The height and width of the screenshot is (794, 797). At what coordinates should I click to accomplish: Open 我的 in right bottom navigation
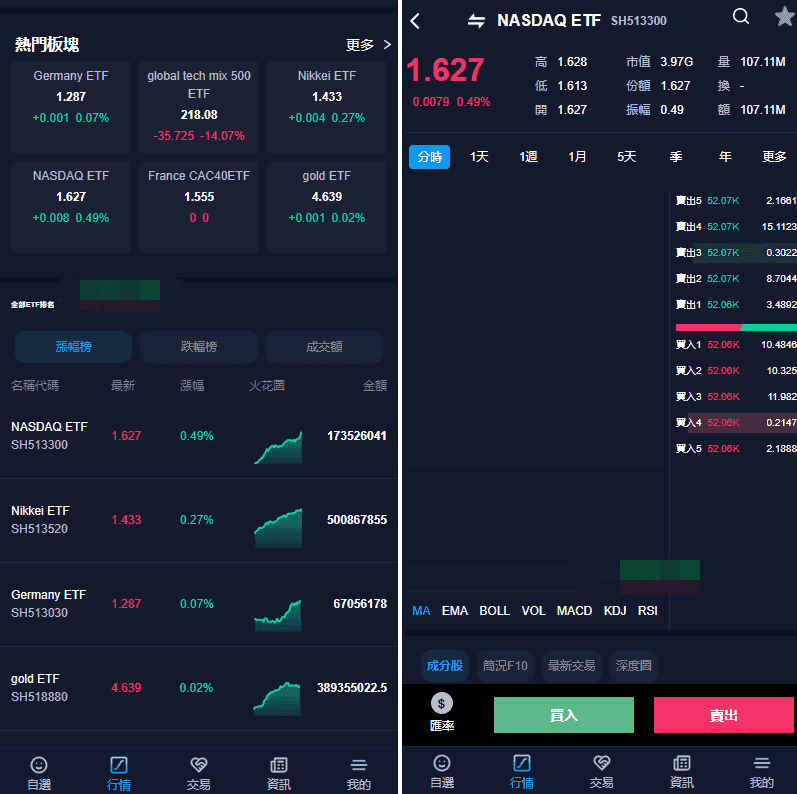coord(761,771)
